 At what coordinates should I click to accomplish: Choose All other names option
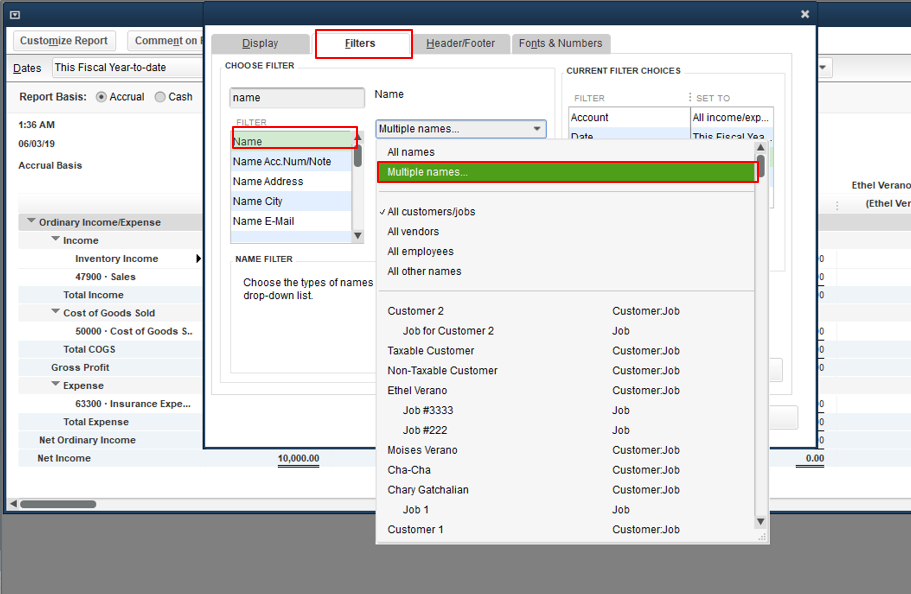[566, 271]
